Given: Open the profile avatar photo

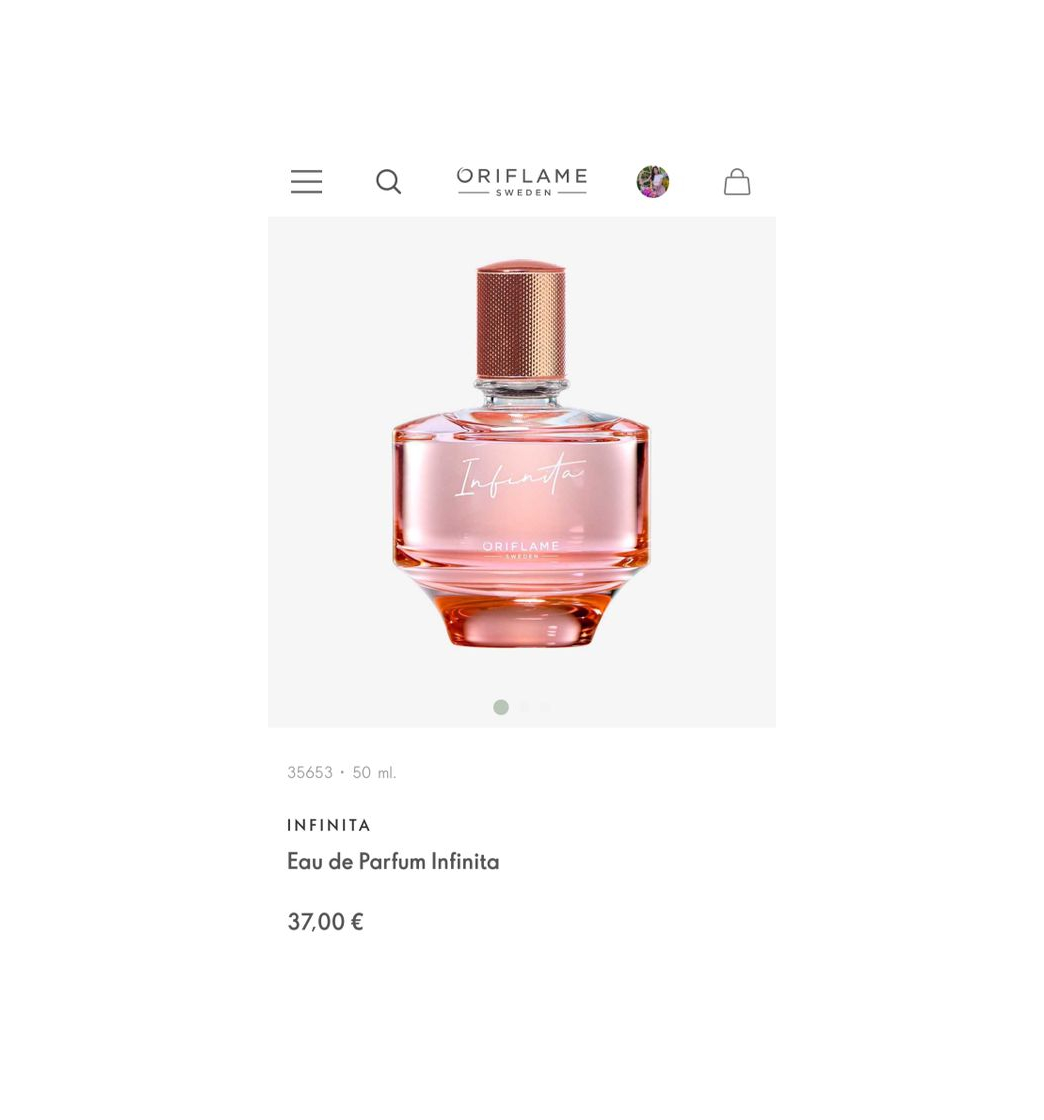Looking at the screenshot, I should pos(653,181).
